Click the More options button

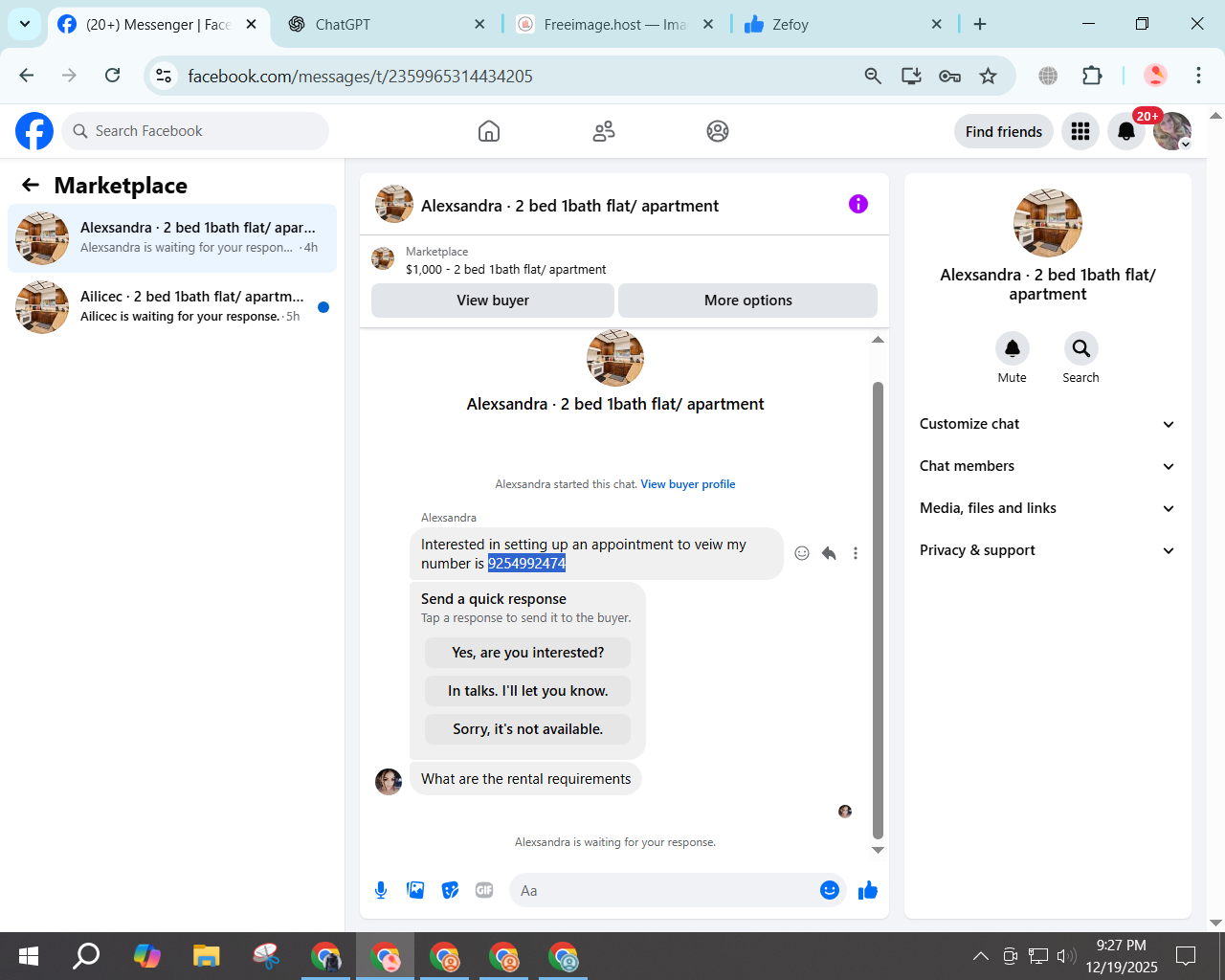[x=747, y=301]
